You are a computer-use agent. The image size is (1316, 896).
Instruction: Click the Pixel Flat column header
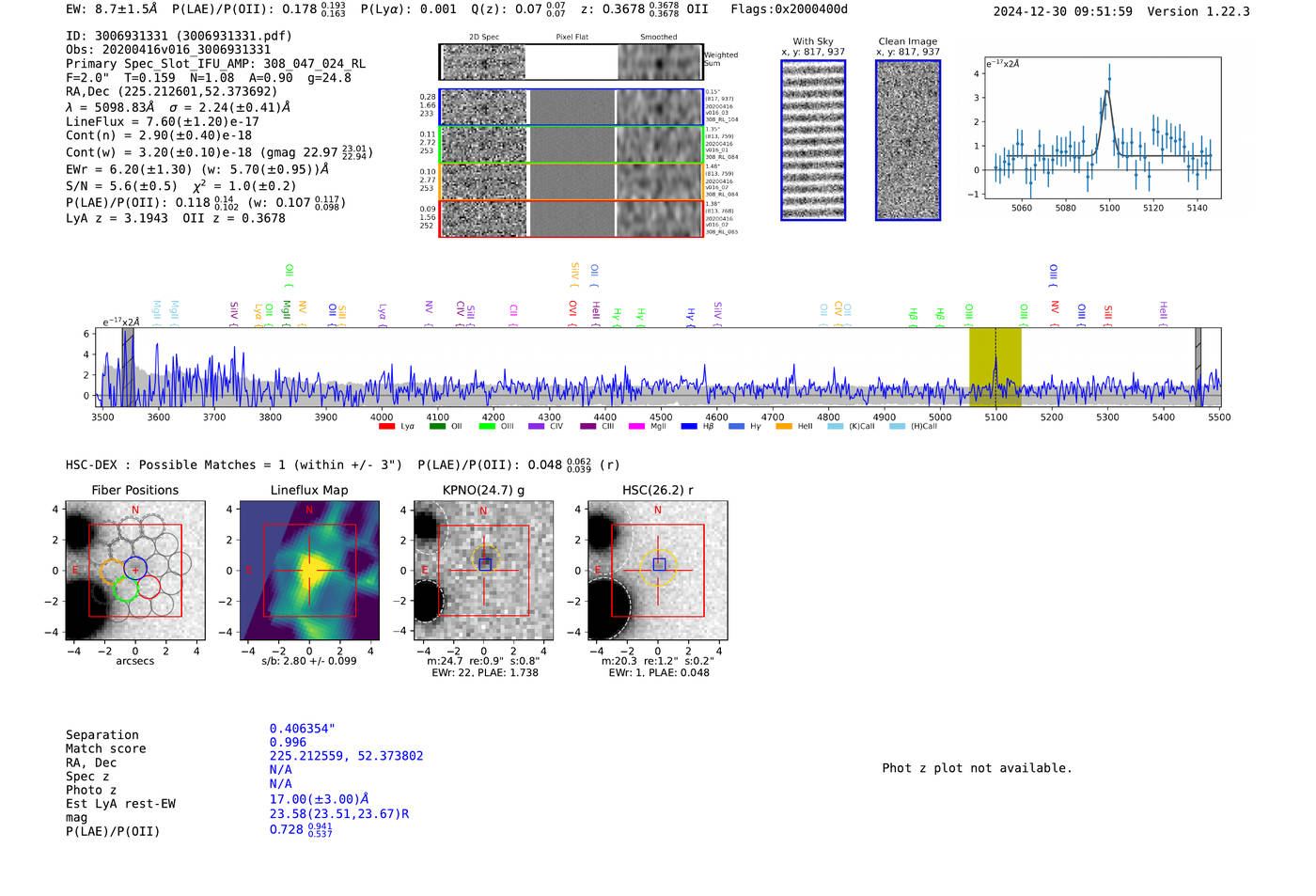click(x=572, y=38)
